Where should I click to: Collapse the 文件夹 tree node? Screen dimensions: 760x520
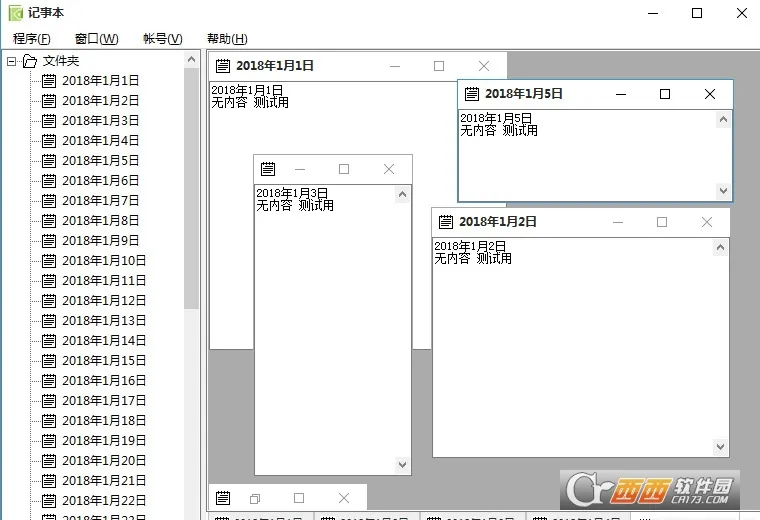point(12,61)
